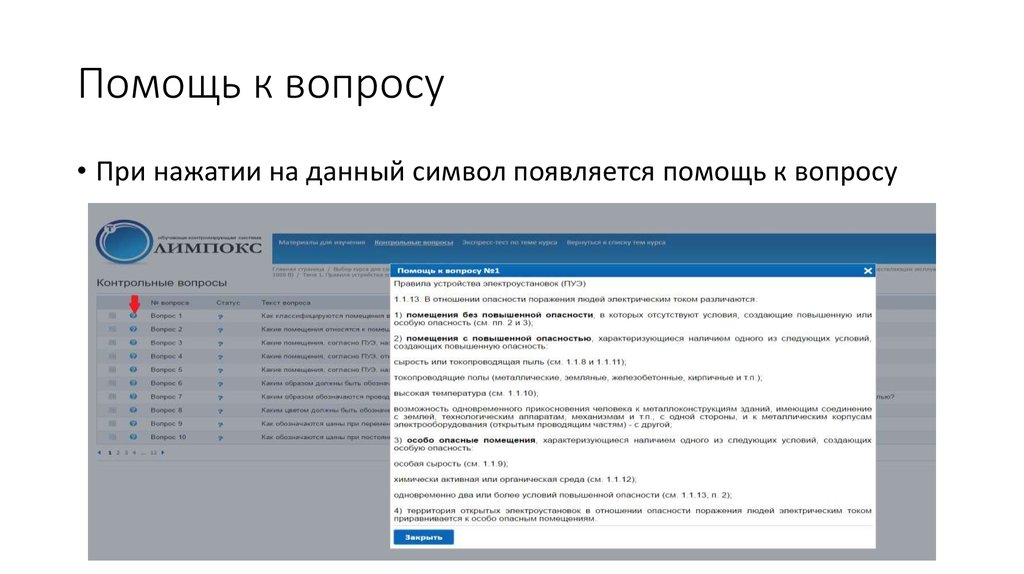Tick the checkbox for Вопрос 2

tap(112, 329)
